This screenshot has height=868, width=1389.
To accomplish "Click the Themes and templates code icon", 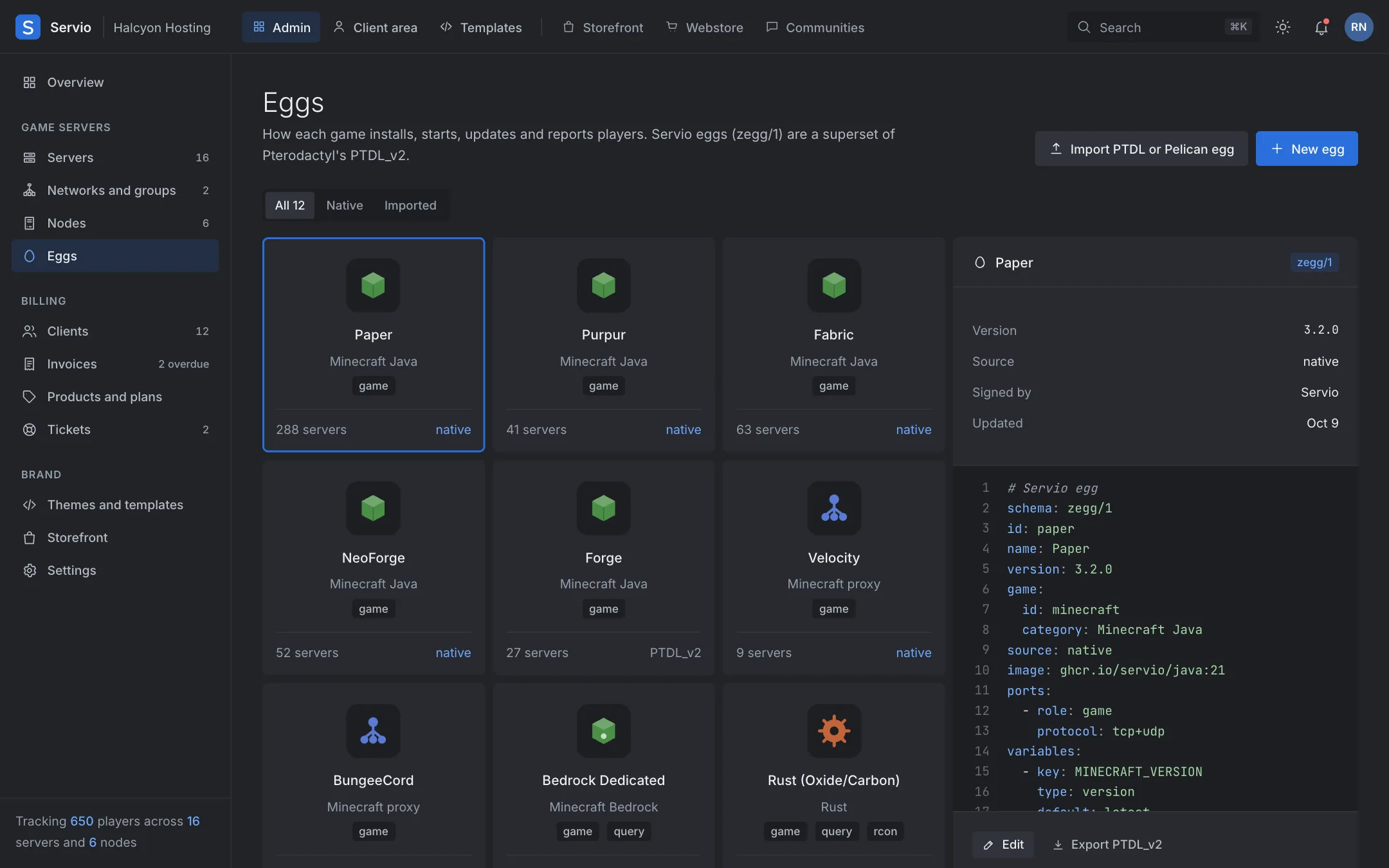I will pos(30,505).
